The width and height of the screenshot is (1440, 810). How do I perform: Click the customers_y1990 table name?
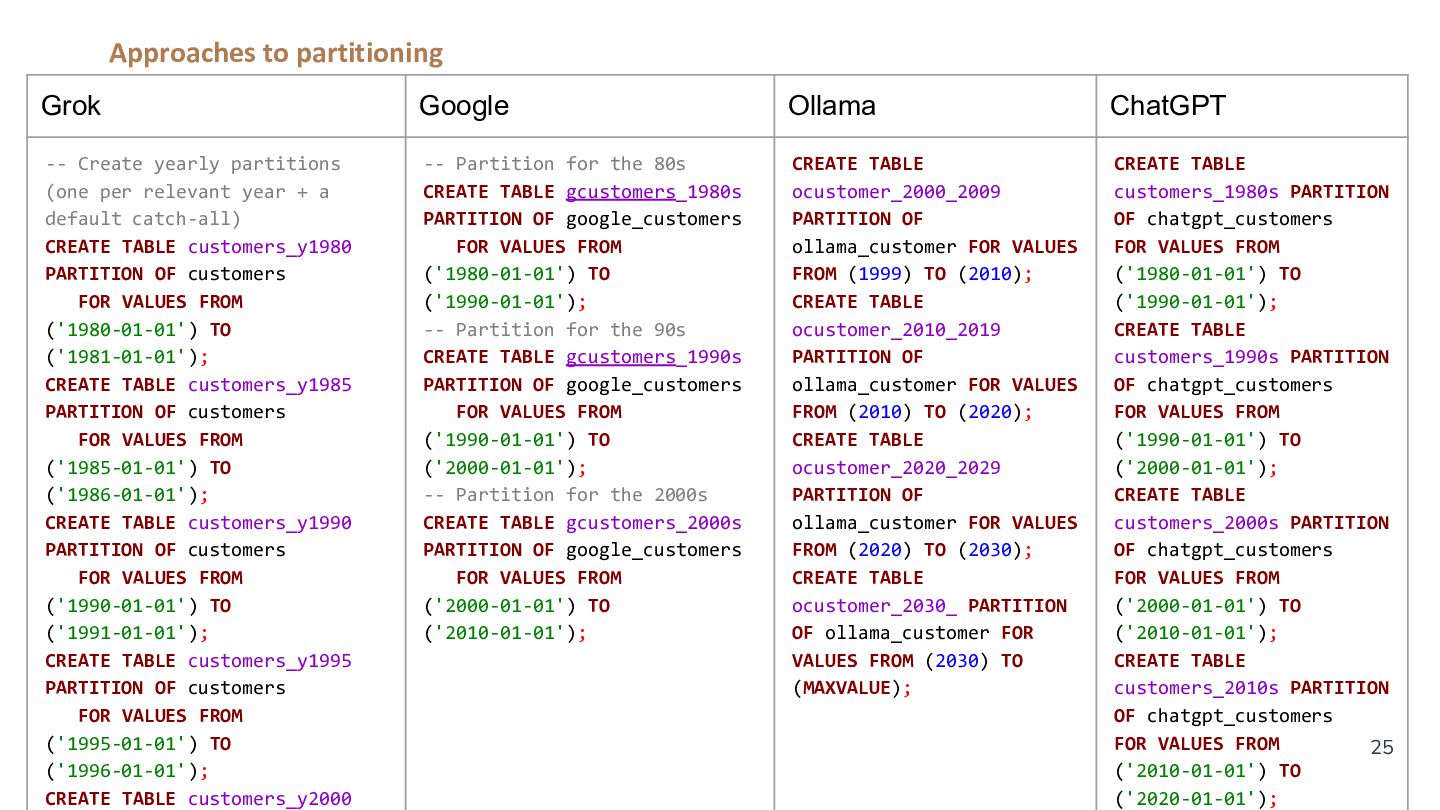point(270,523)
